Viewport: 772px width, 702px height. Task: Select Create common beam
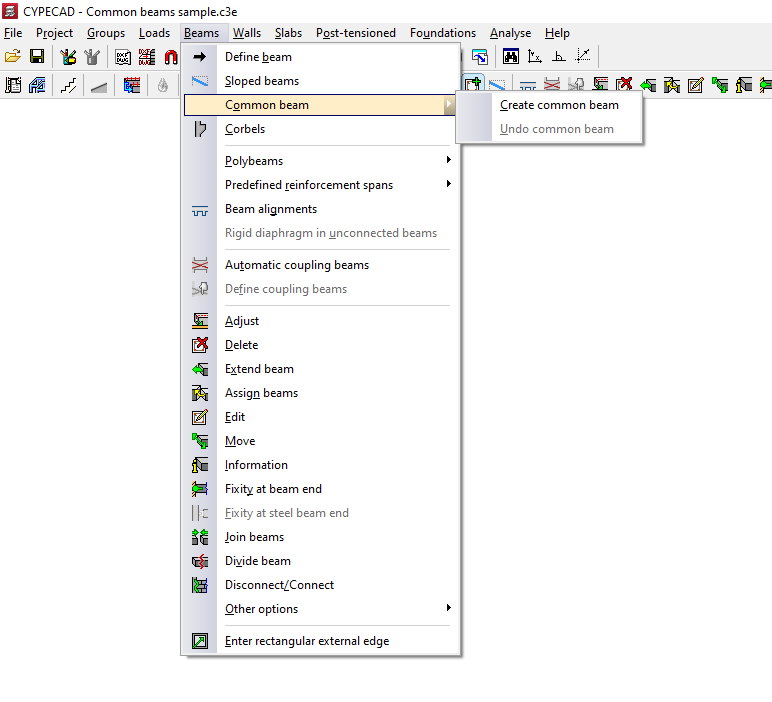pos(559,105)
